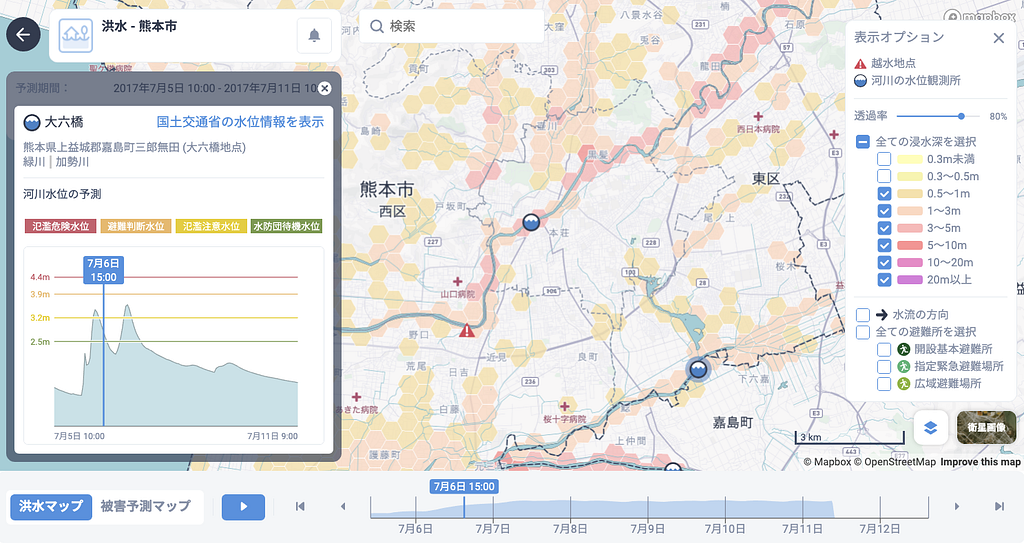Click the flood hazard icon by 洪水 - 熊本市
This screenshot has width=1024, height=543.
click(x=76, y=35)
